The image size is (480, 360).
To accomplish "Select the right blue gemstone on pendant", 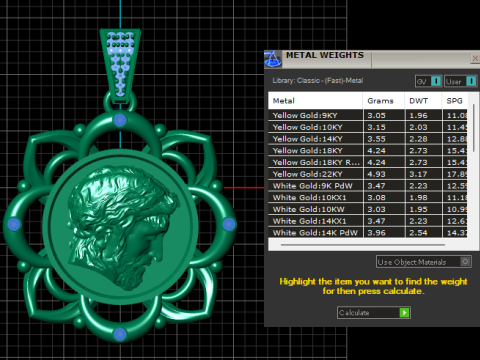I will tap(229, 224).
